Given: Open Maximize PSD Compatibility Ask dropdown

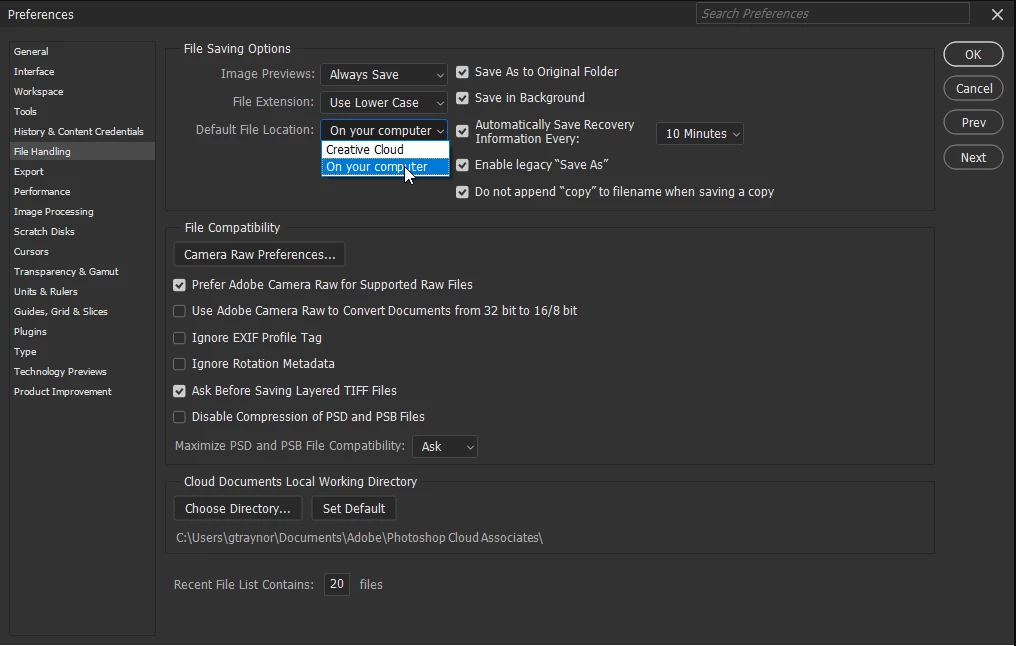Looking at the screenshot, I should point(445,446).
